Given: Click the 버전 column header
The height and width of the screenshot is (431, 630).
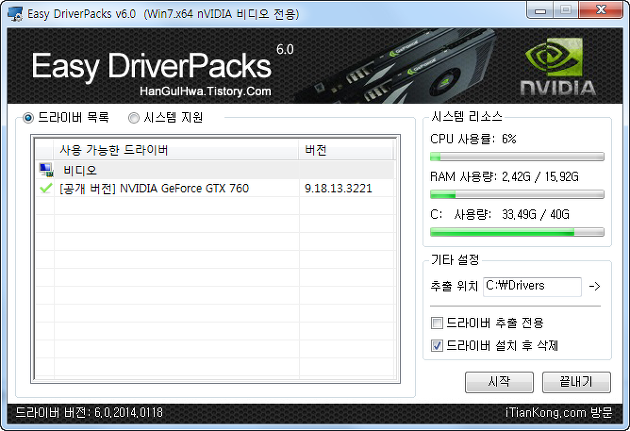Looking at the screenshot, I should pos(346,150).
